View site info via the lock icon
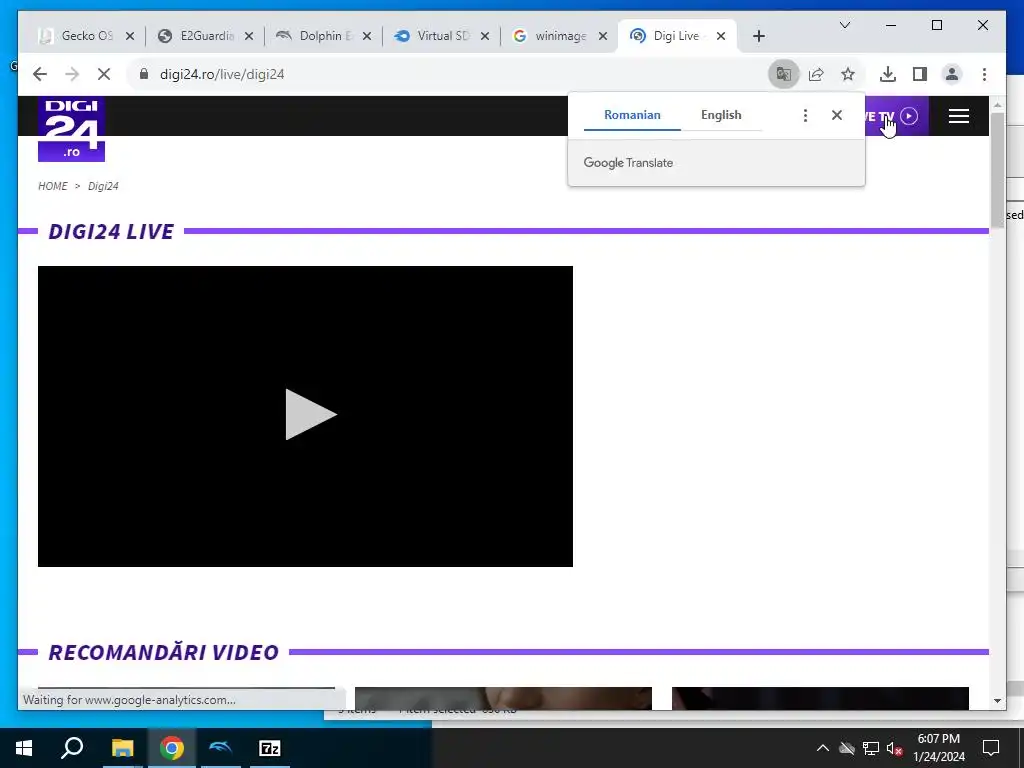 (144, 74)
